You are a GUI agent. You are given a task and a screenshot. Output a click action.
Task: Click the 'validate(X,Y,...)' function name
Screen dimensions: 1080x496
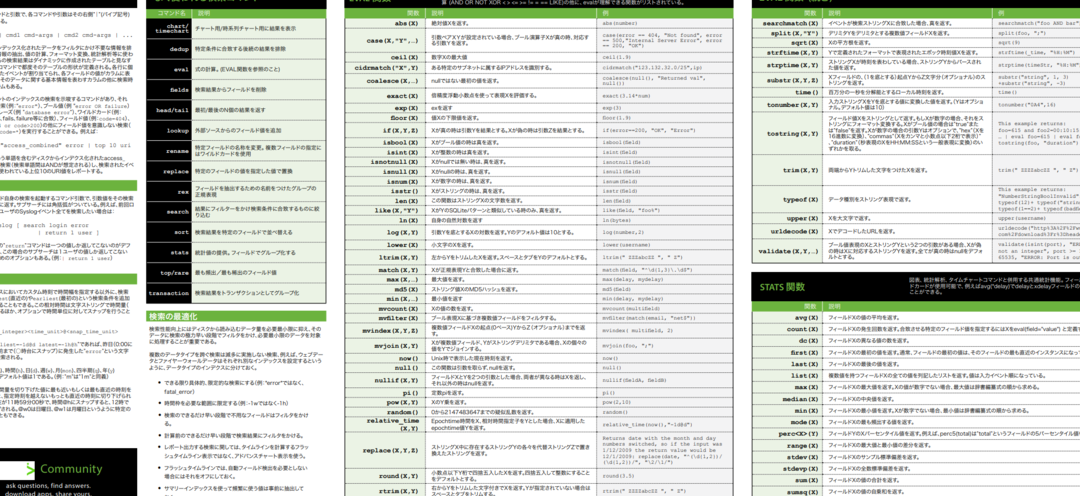click(x=789, y=251)
